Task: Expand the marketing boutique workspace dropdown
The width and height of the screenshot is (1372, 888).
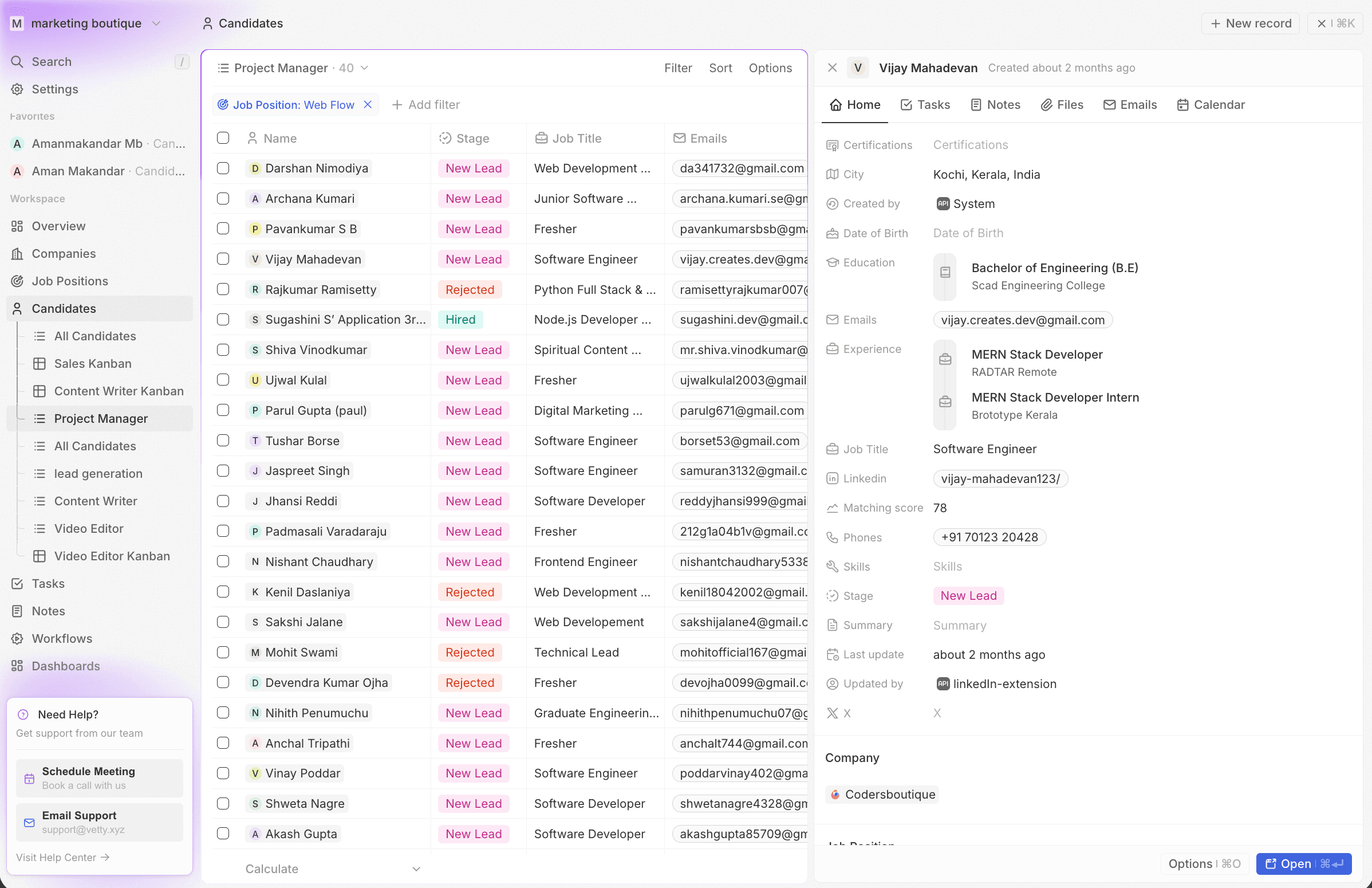Action: click(86, 23)
